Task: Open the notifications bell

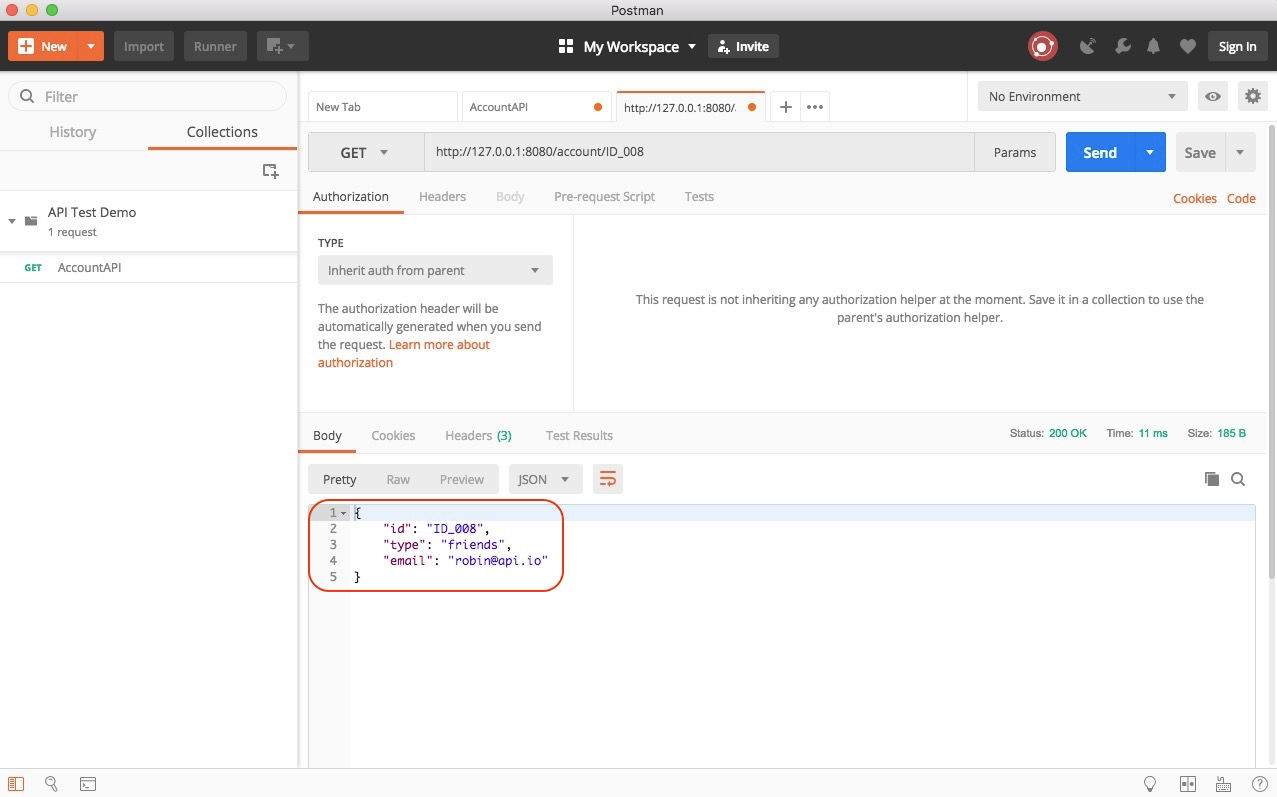Action: click(1154, 46)
